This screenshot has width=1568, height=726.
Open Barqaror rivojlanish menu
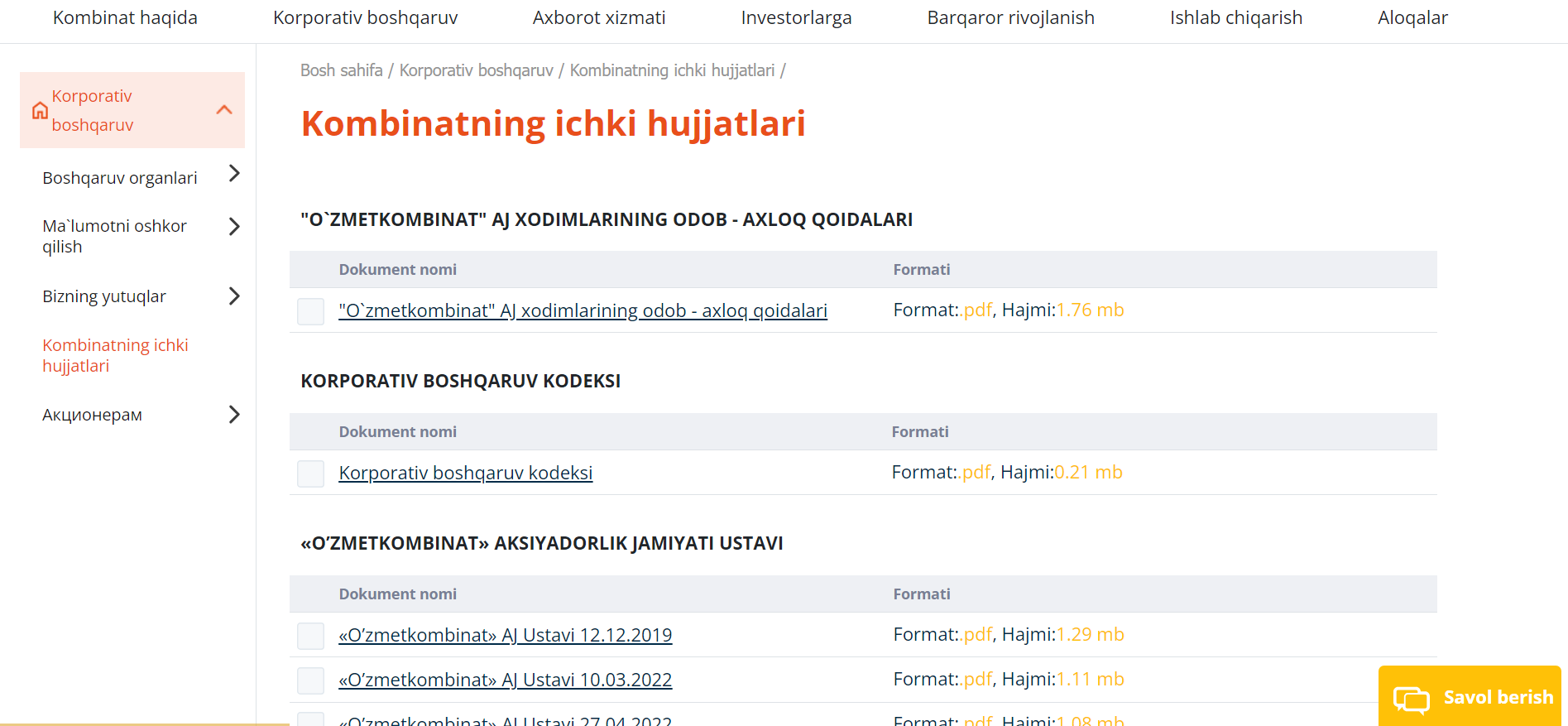coord(1010,17)
